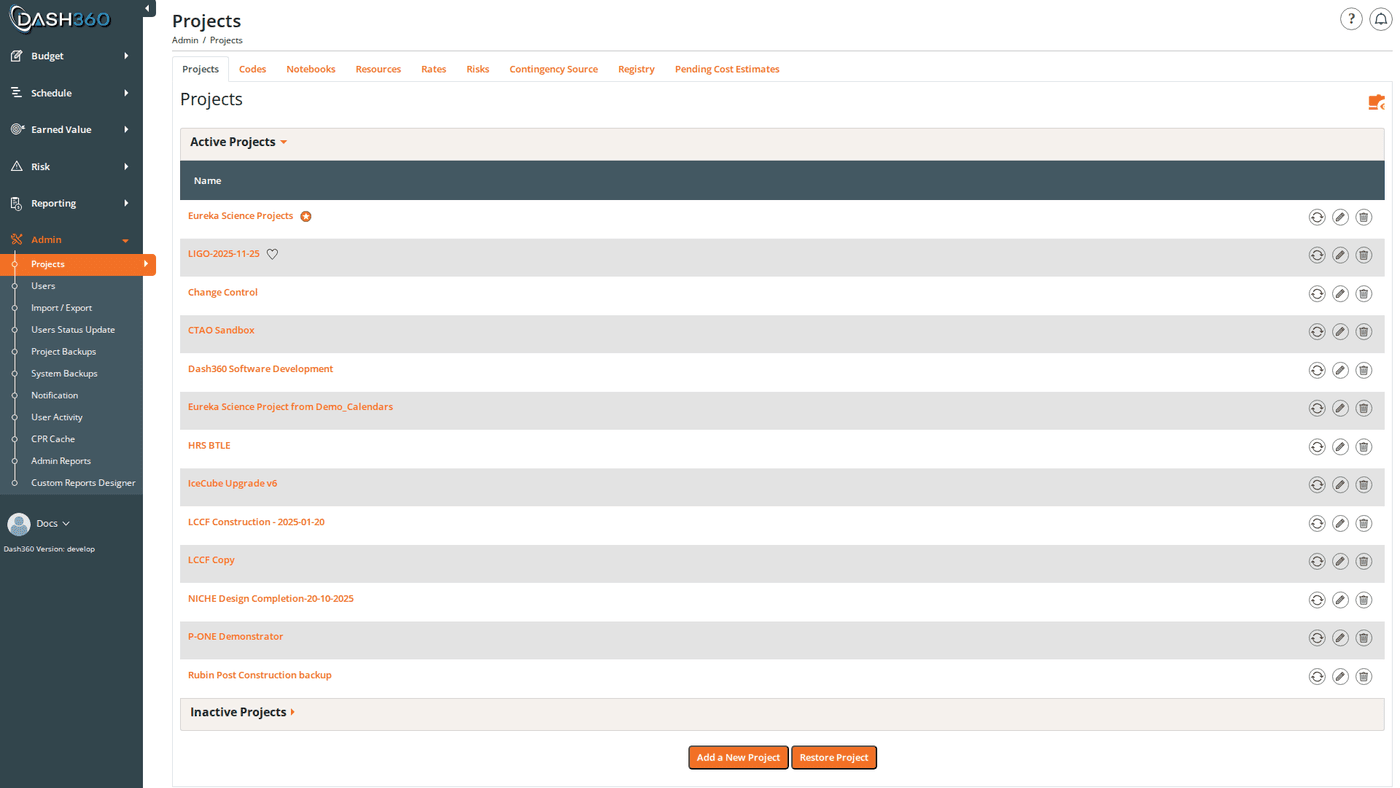Click refresh icon for NICHE Design Completion row
Image resolution: width=1400 pixels, height=788 pixels.
coord(1317,600)
